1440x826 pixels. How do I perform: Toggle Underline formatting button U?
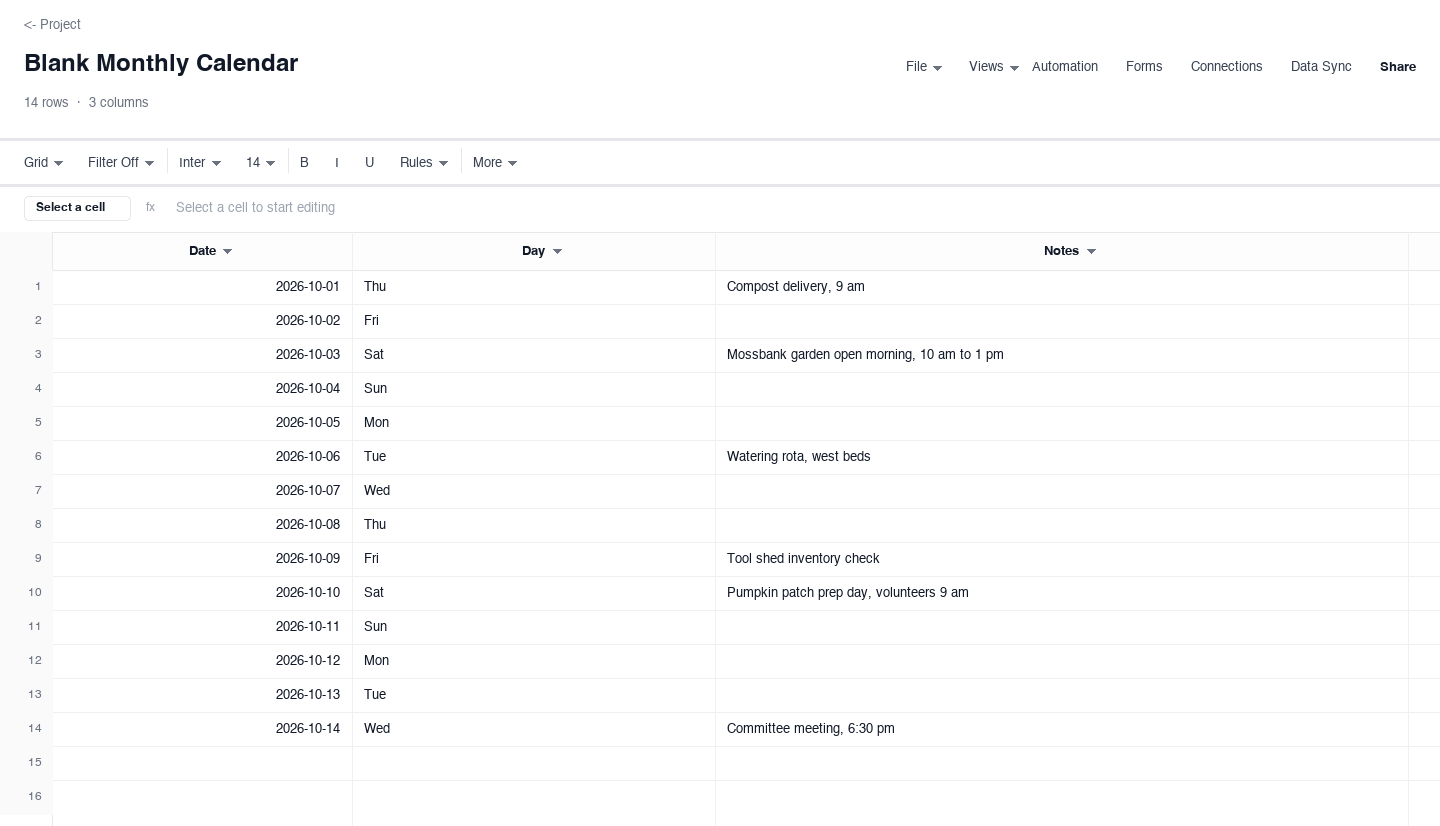pos(369,162)
